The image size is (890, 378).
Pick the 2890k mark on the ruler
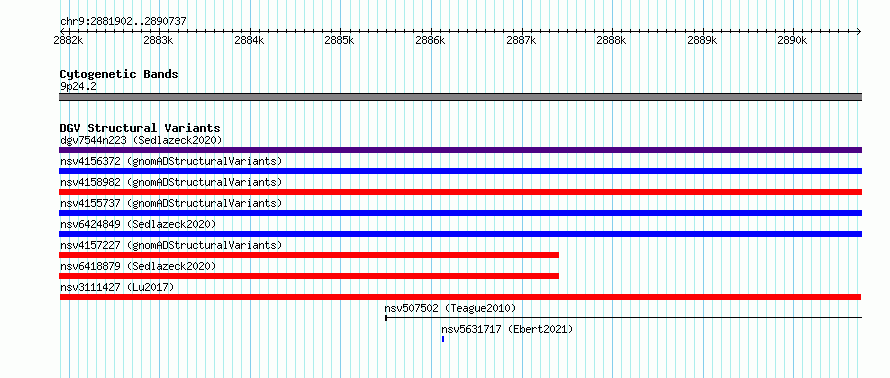[x=793, y=41]
